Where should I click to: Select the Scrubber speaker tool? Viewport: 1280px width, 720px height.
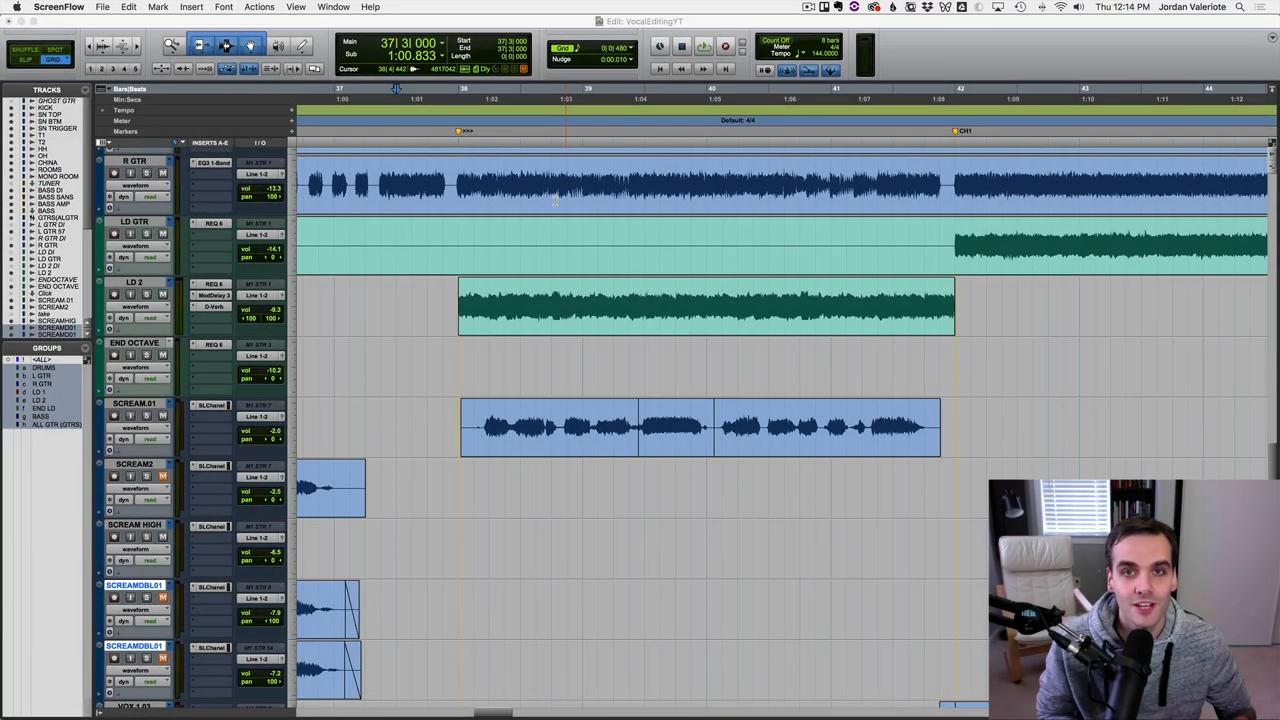coord(279,45)
